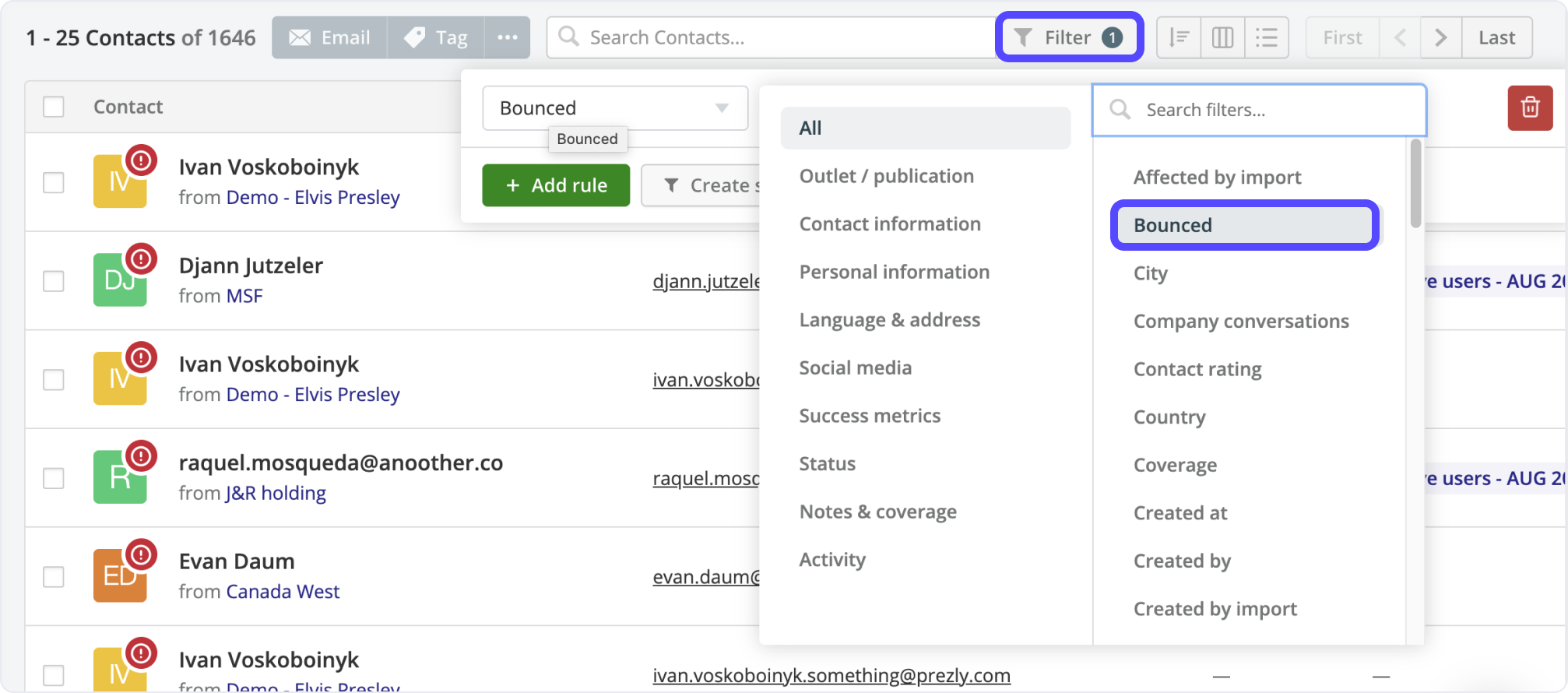1568x693 pixels.
Task: Jump to First page
Action: point(1343,37)
